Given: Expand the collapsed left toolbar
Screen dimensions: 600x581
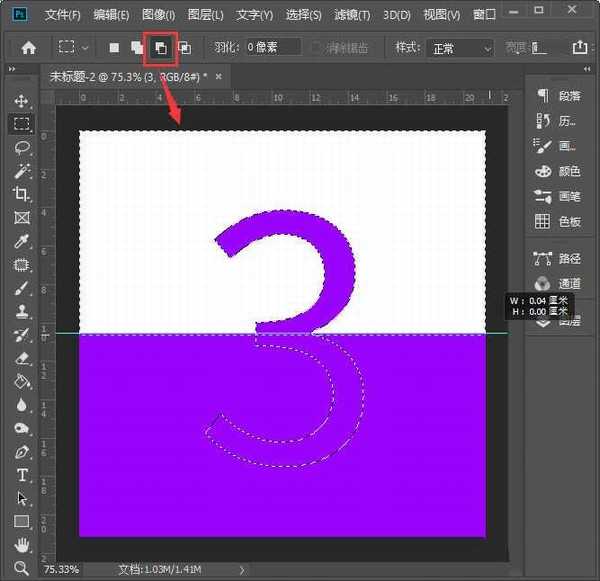Looking at the screenshot, I should coord(12,70).
